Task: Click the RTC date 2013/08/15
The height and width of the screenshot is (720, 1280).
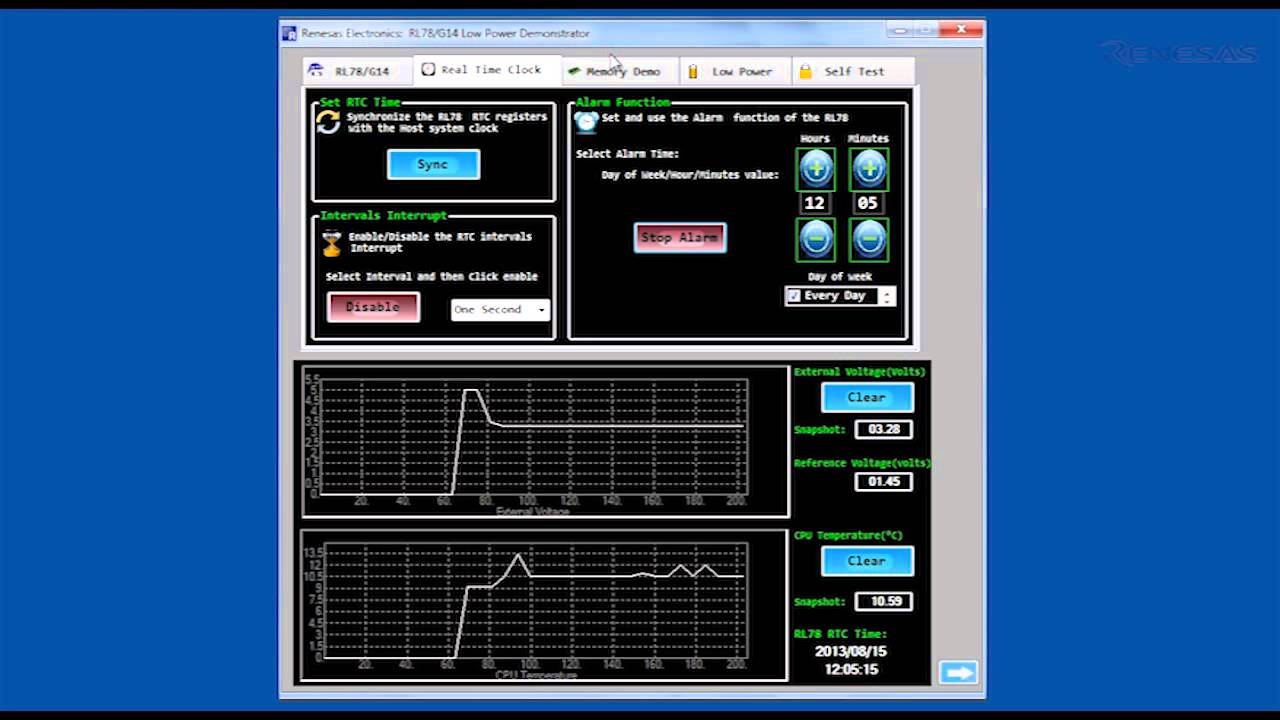Action: (x=851, y=651)
